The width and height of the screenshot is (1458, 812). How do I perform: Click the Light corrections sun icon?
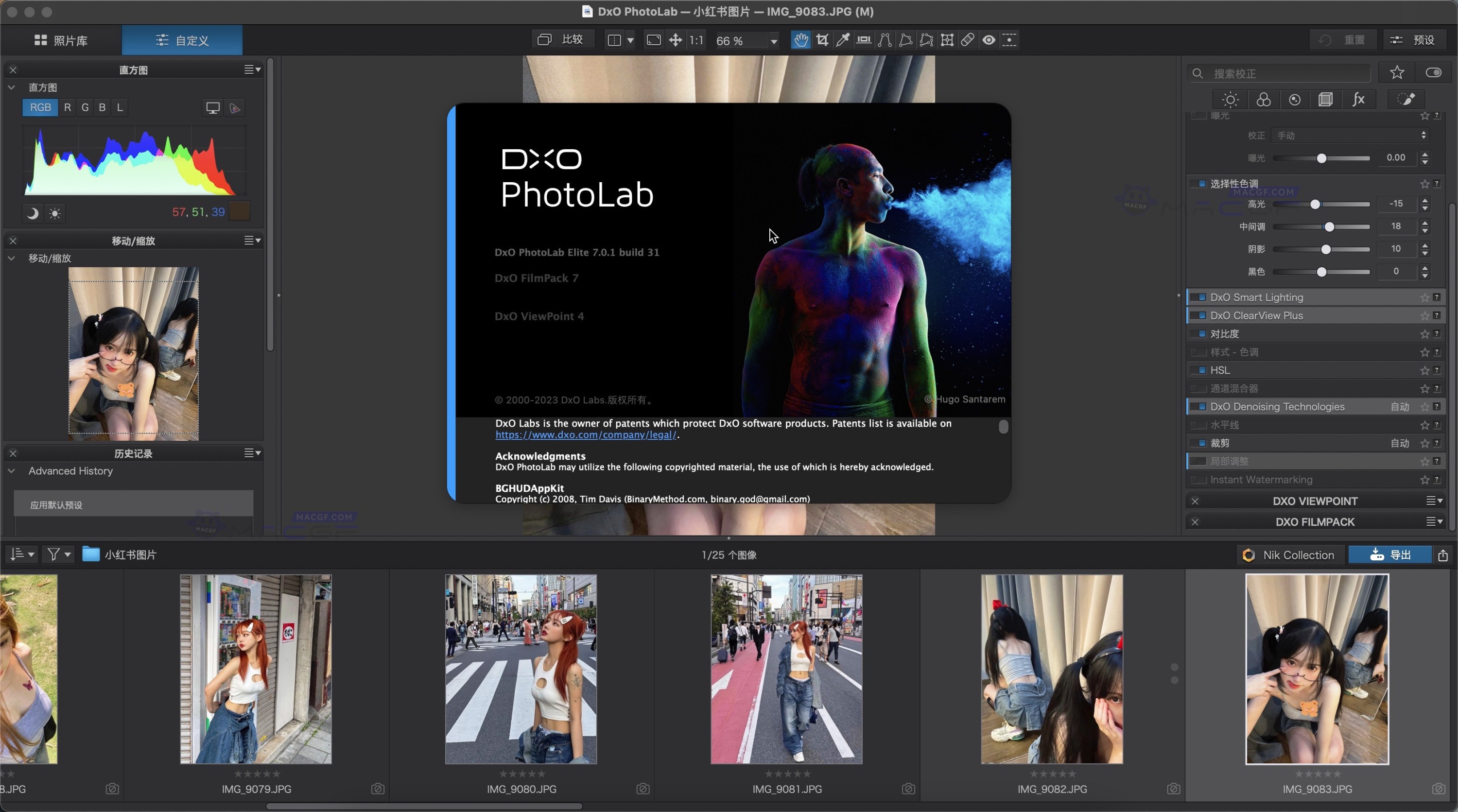(1230, 100)
